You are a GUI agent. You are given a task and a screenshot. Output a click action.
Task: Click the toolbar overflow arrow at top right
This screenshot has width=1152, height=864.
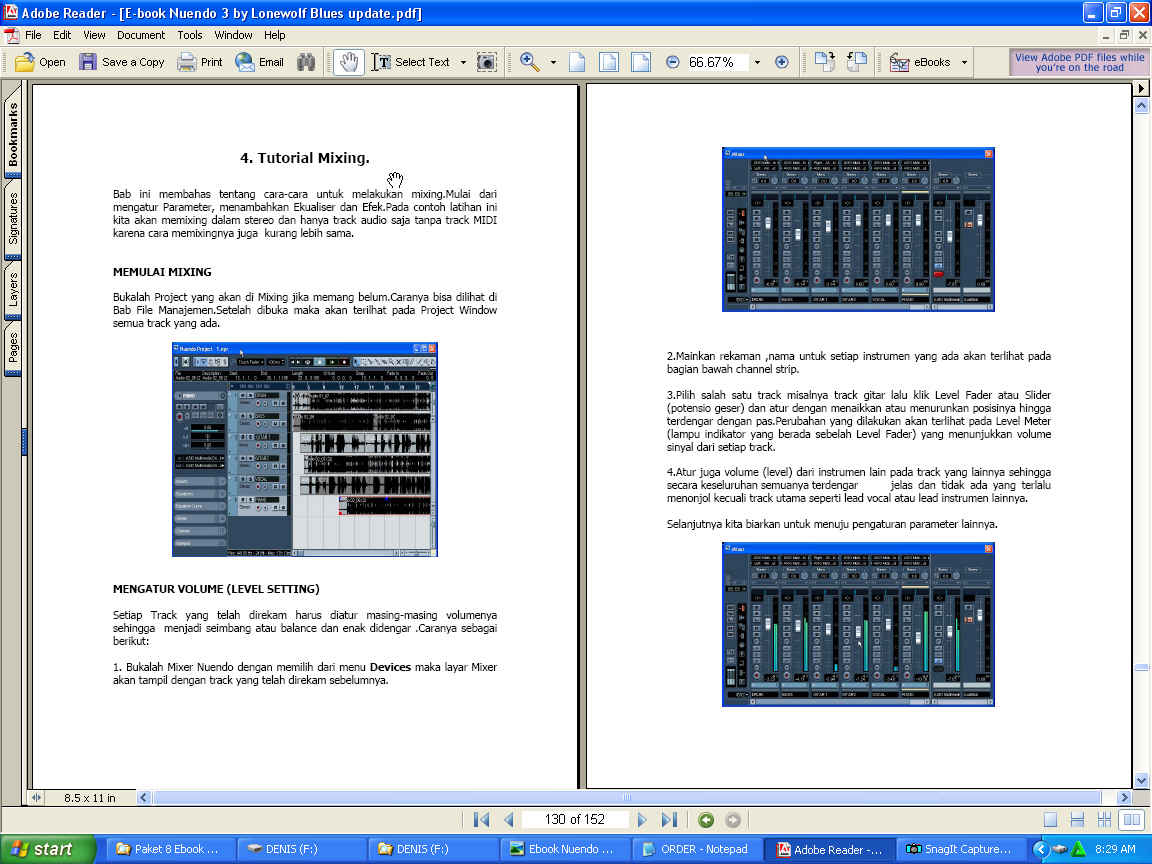[1141, 88]
